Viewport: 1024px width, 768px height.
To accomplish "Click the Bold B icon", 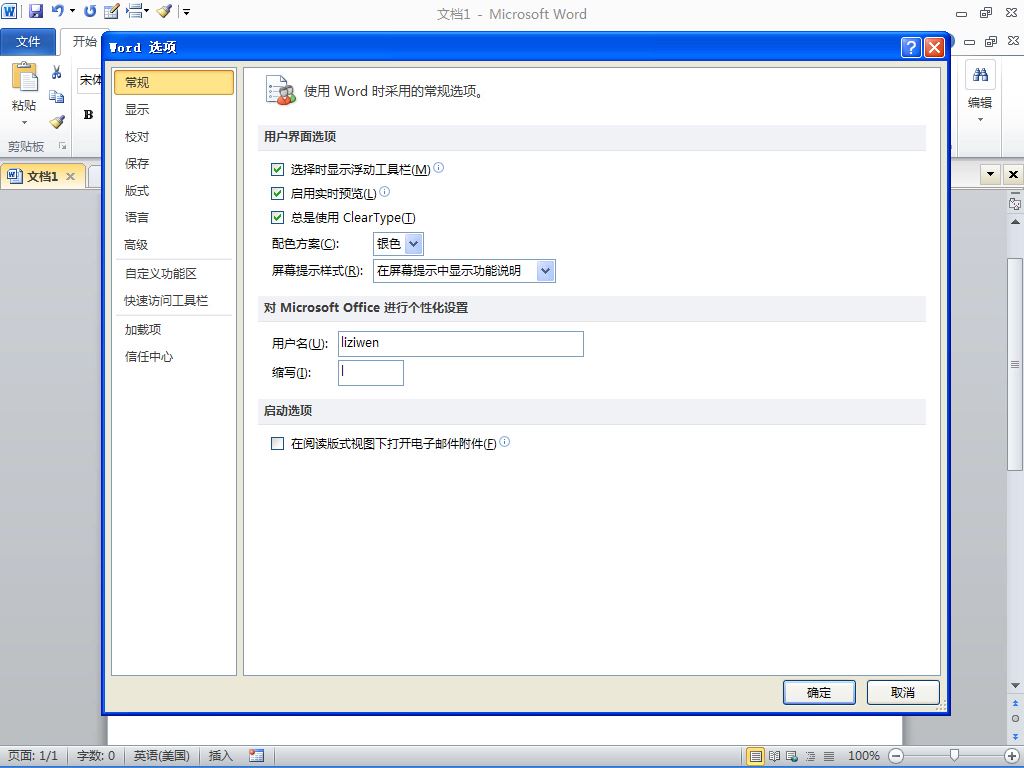I will pyautogui.click(x=88, y=115).
